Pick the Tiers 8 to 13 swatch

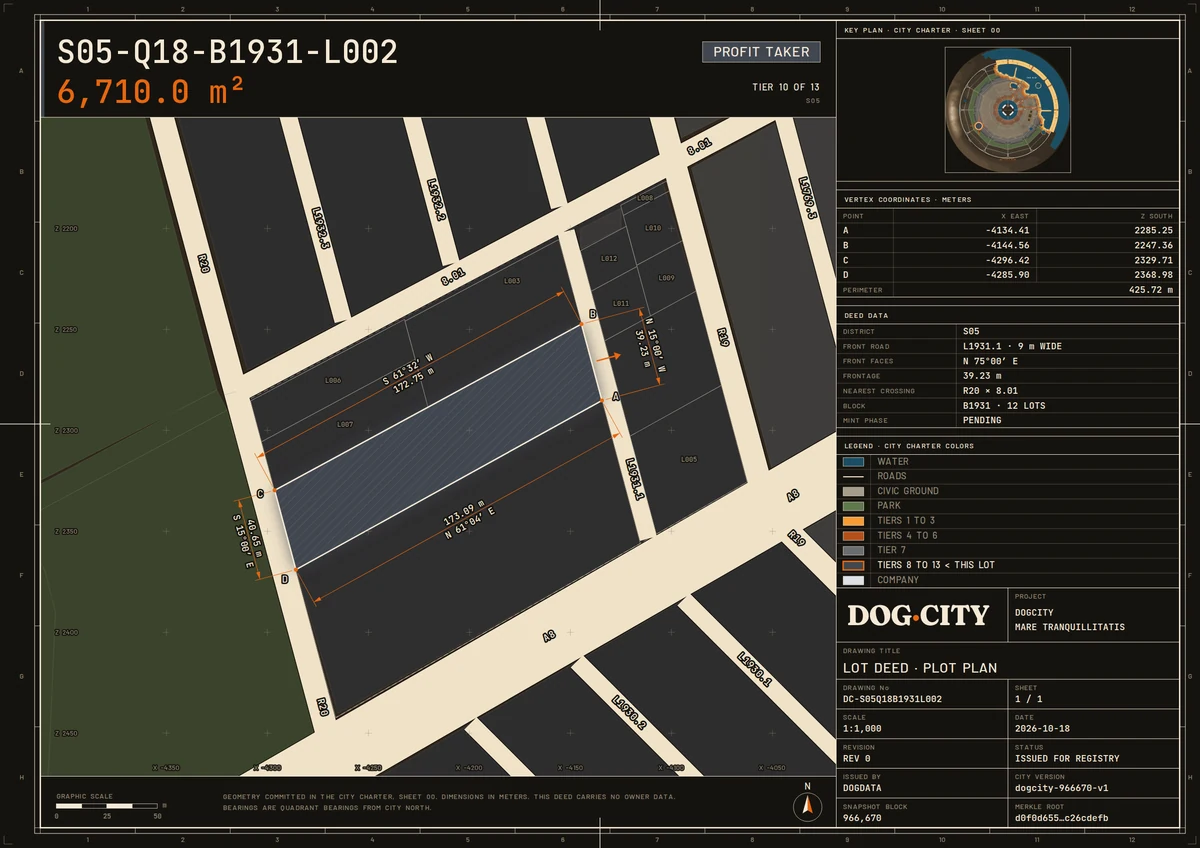click(853, 565)
